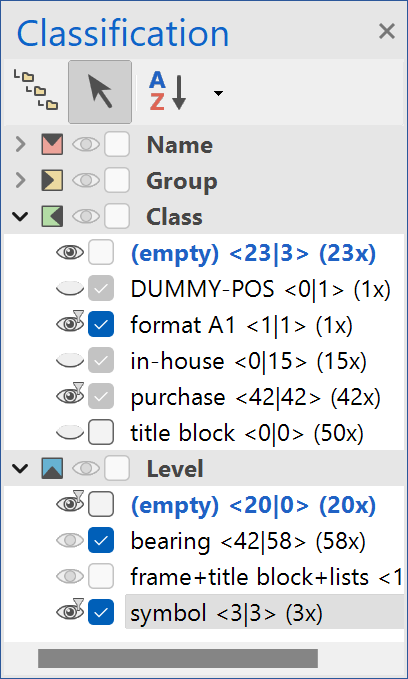Image resolution: width=408 pixels, height=679 pixels.
Task: Toggle the in-house checkbox
Action: coord(101,360)
